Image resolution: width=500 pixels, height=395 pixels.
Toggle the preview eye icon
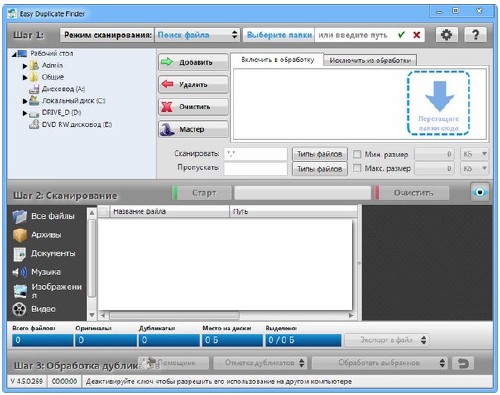coord(480,192)
